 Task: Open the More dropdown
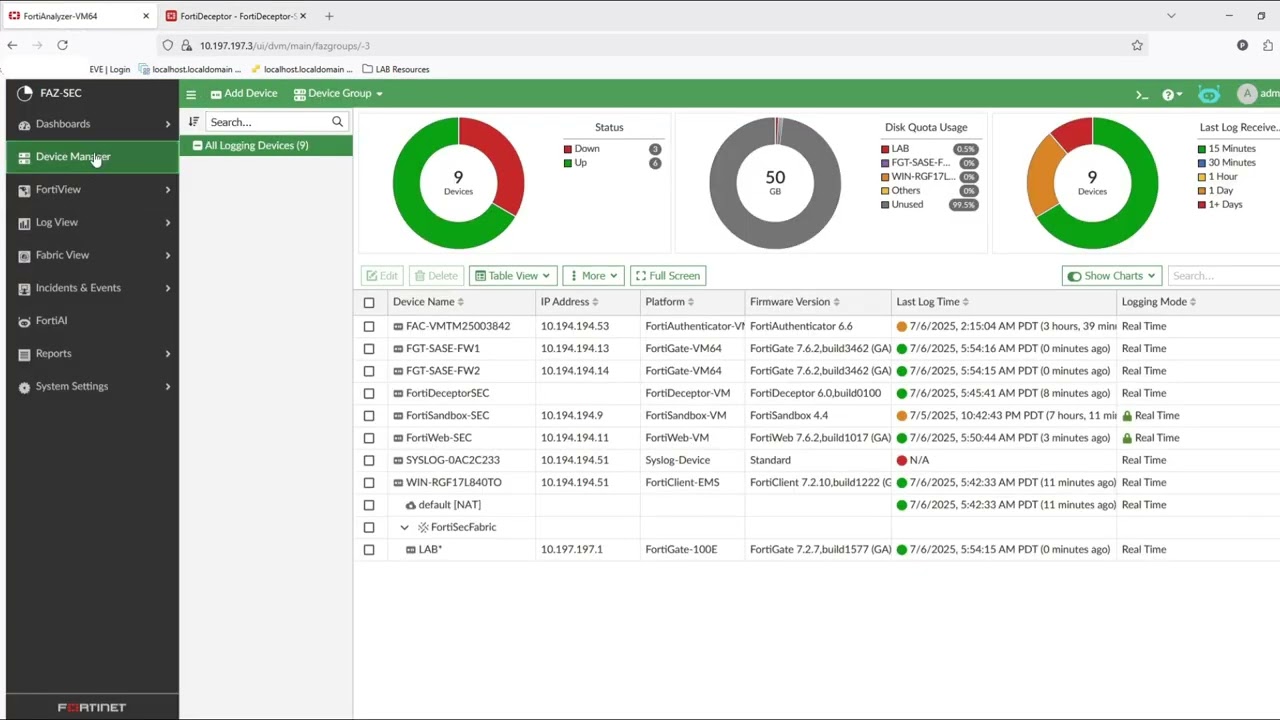tap(594, 276)
